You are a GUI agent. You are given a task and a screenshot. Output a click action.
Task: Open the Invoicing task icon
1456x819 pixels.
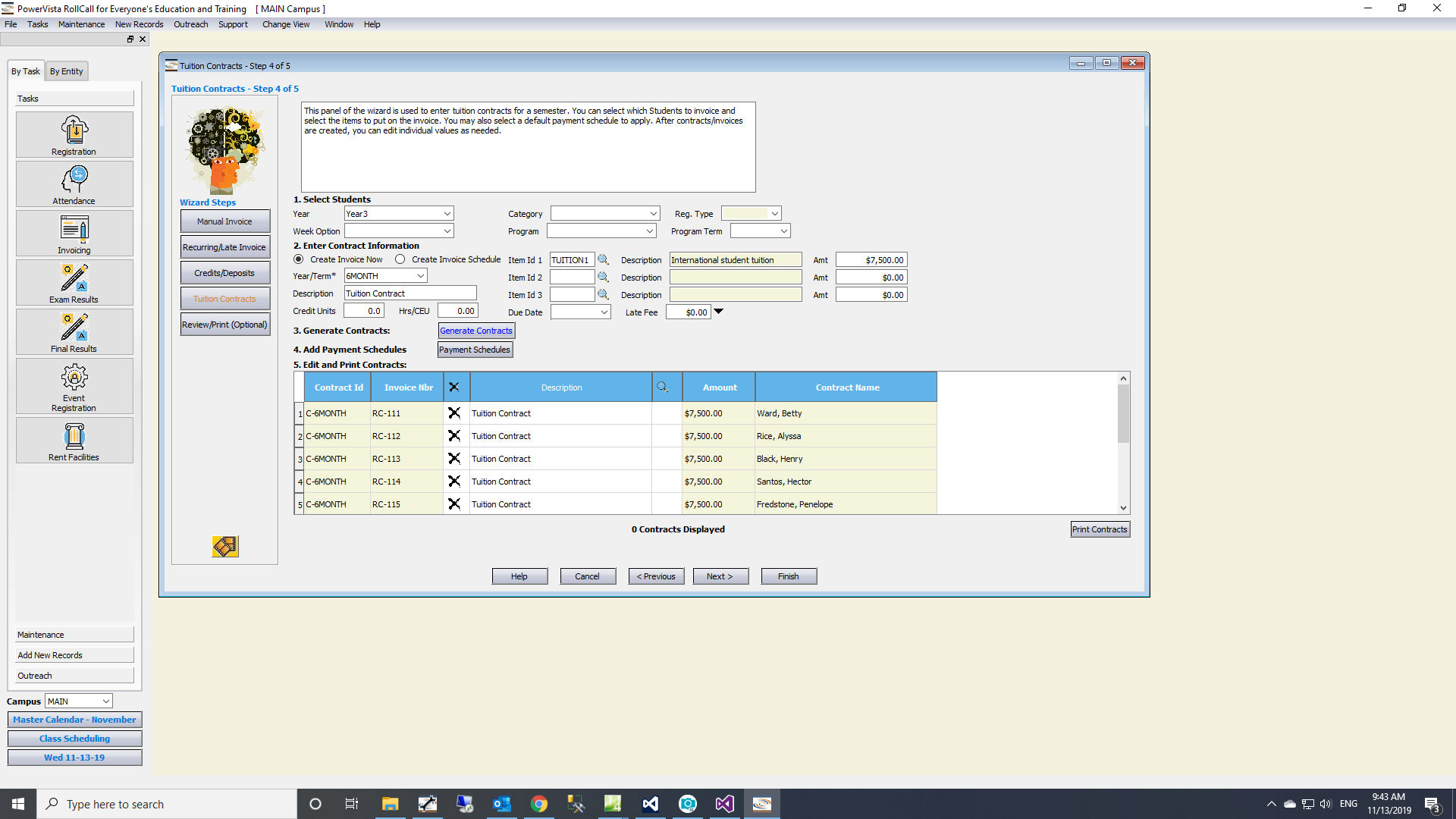click(74, 234)
